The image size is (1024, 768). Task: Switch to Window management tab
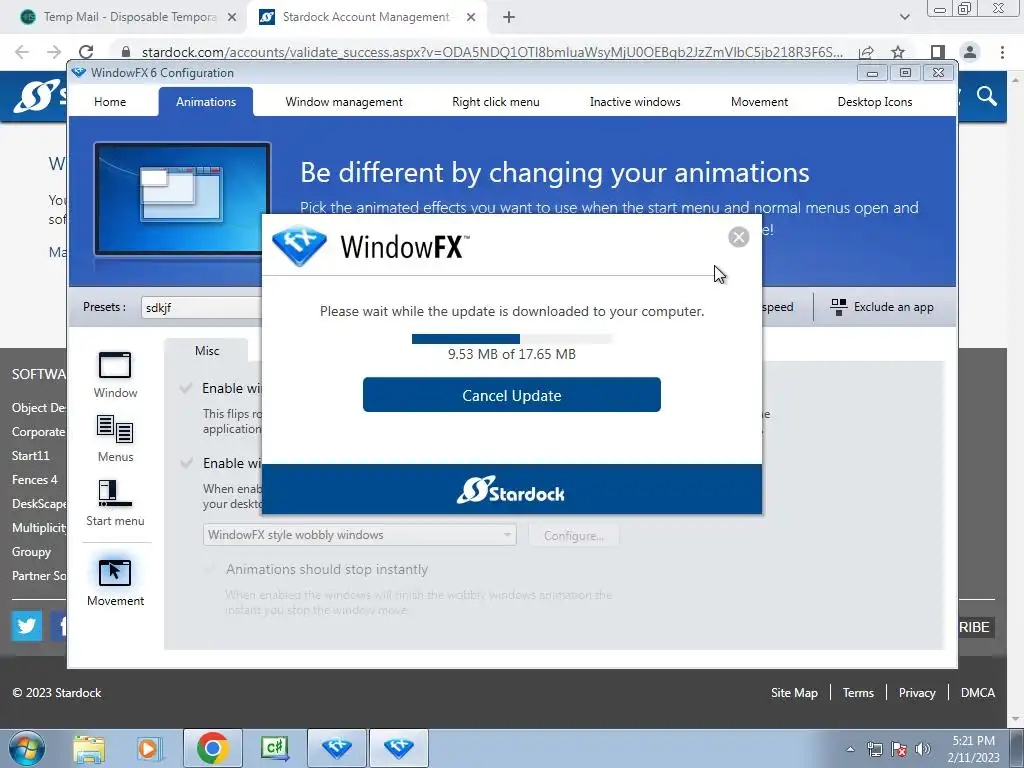344,102
